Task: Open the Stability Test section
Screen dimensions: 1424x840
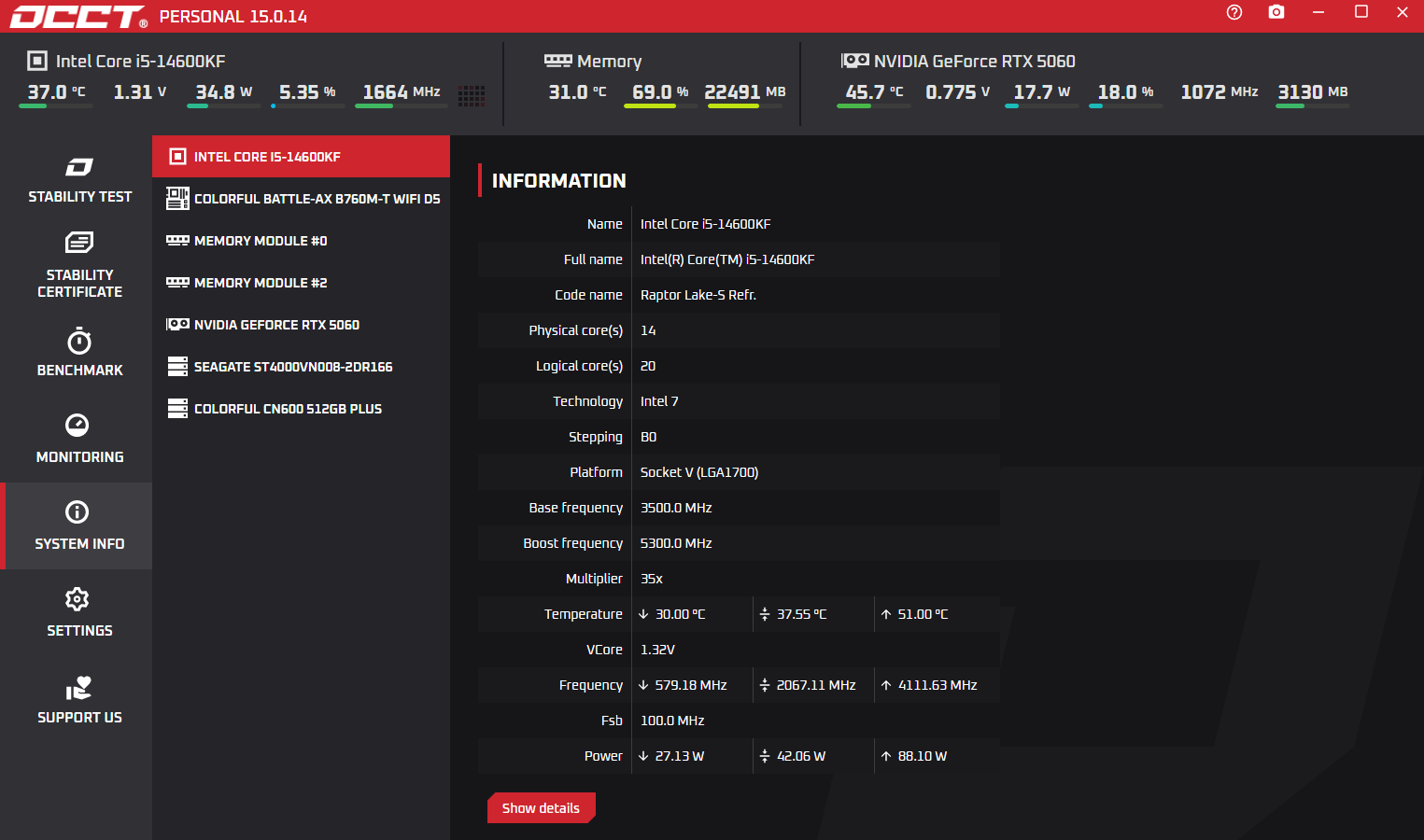Action: 79,180
